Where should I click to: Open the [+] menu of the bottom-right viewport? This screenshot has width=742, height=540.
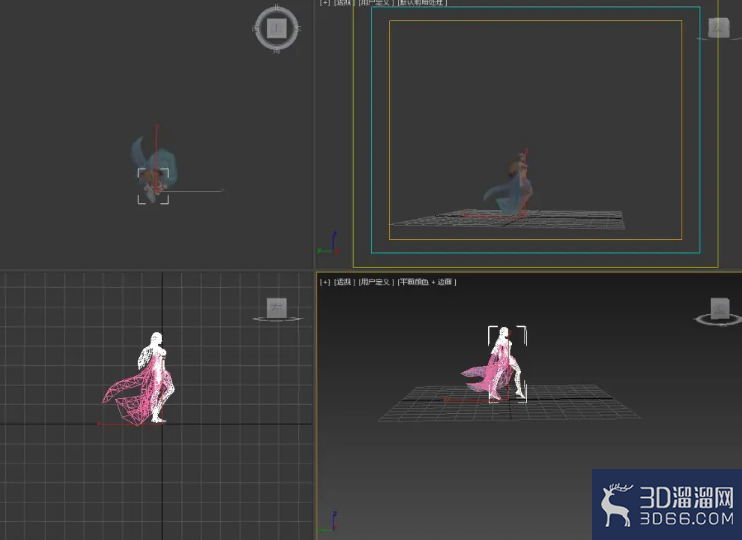click(325, 282)
